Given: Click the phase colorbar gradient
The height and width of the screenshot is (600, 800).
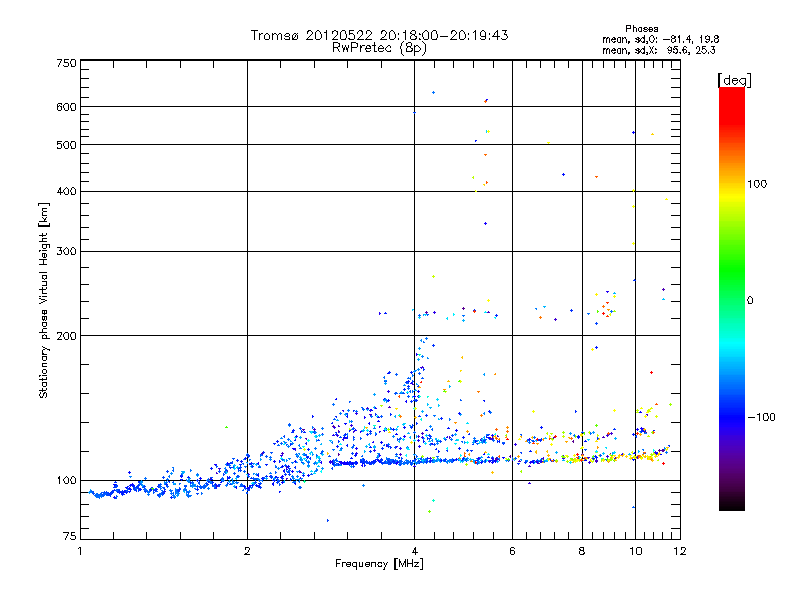Looking at the screenshot, I should pos(732,299).
